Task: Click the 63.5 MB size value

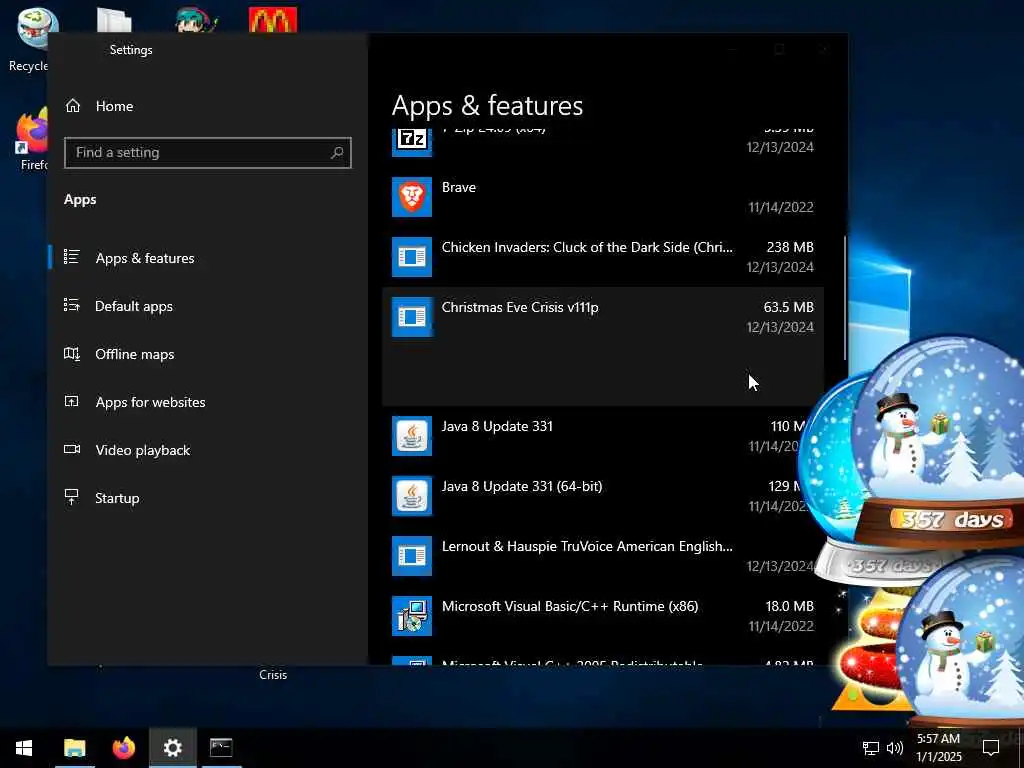Action: click(788, 307)
